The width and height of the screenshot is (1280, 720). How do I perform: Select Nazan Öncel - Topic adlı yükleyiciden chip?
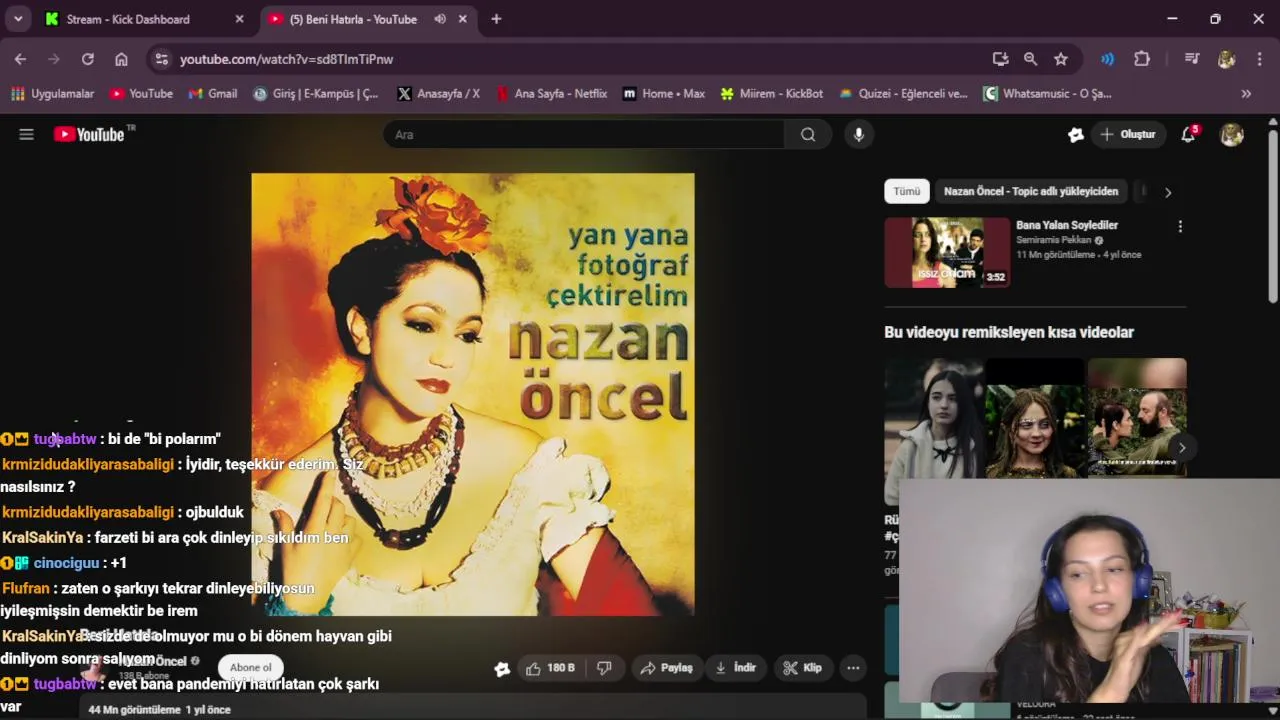(x=1031, y=191)
